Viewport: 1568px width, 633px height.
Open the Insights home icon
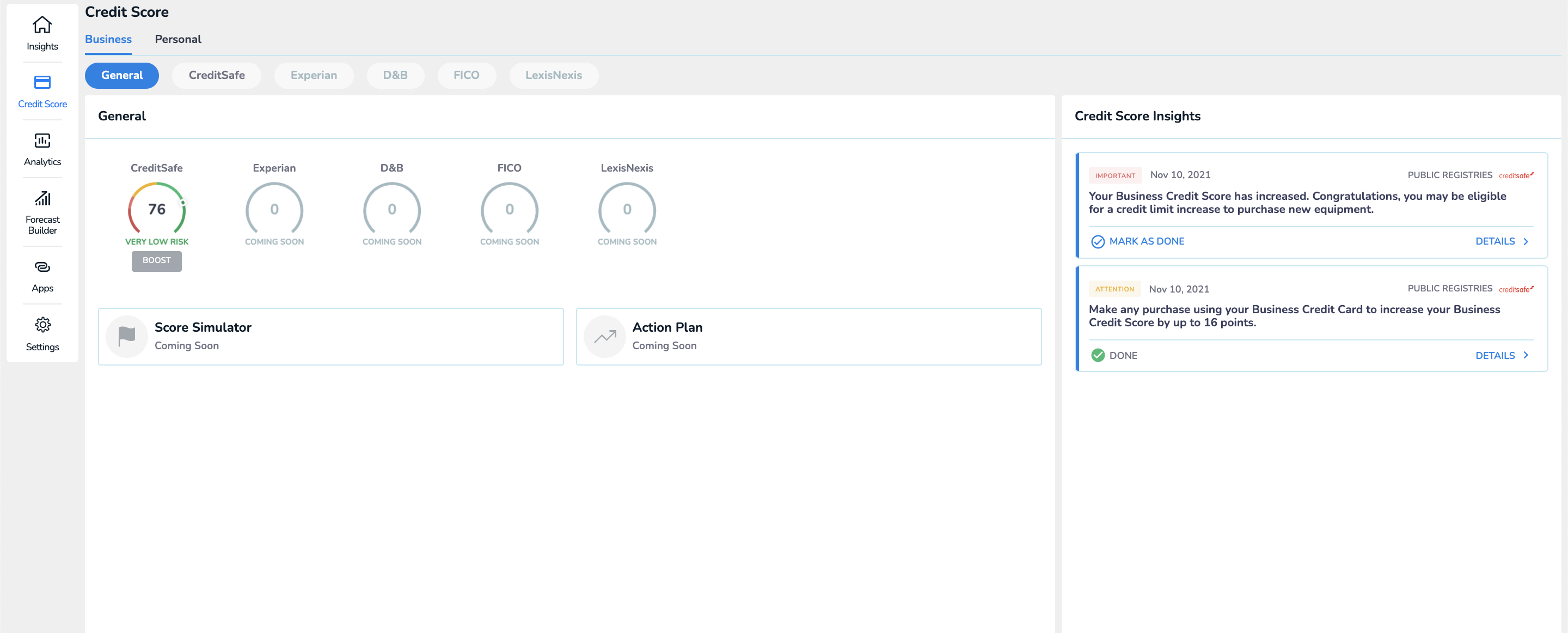[x=42, y=25]
